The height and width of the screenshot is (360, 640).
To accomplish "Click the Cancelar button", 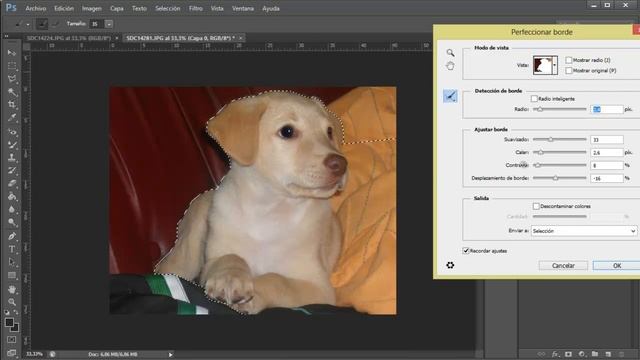I will click(563, 266).
